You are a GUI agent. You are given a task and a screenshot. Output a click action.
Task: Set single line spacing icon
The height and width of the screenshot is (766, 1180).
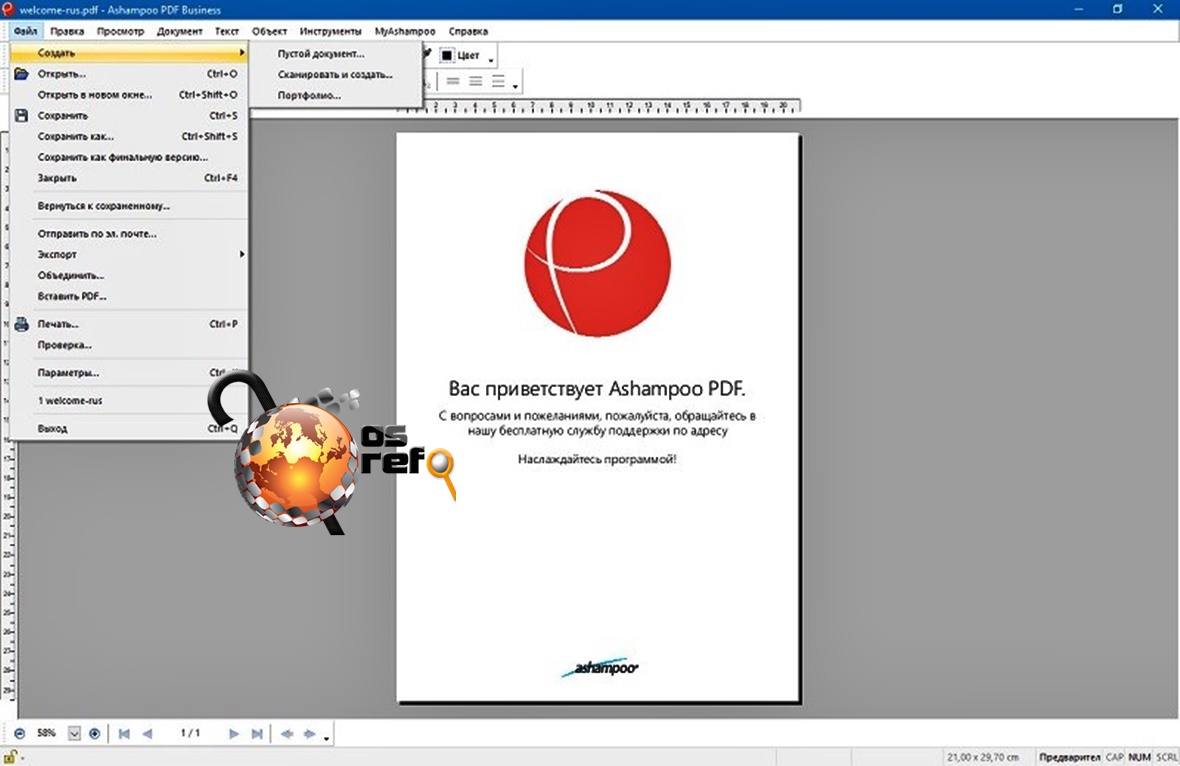(452, 81)
